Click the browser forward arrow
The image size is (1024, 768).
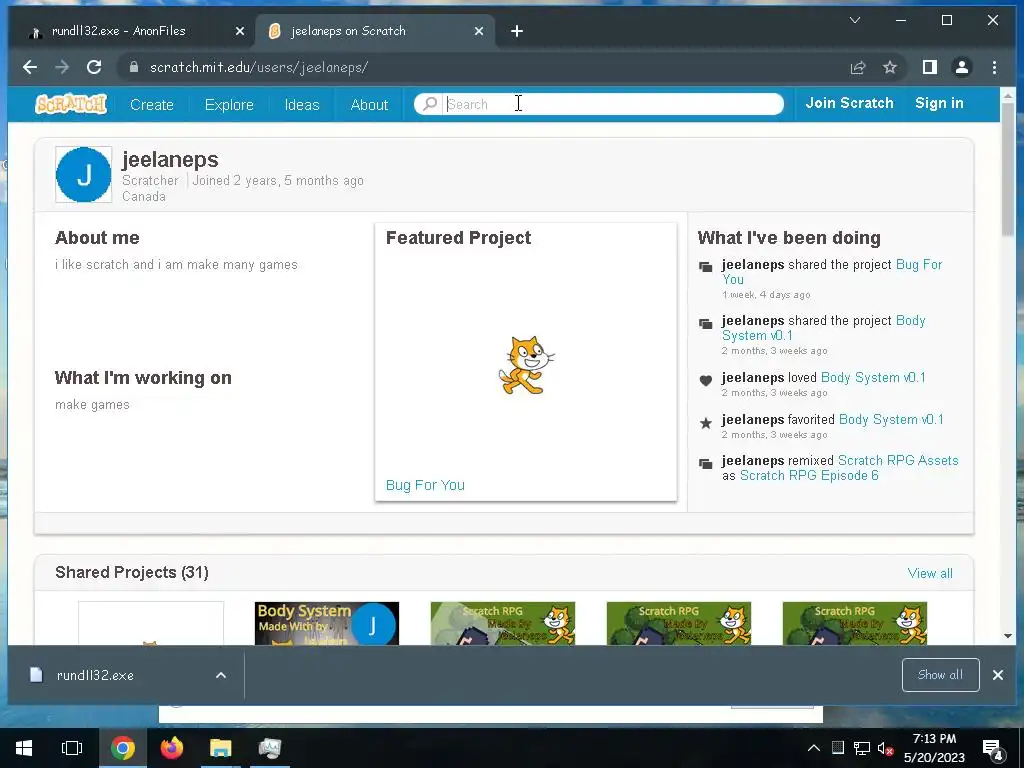(62, 67)
